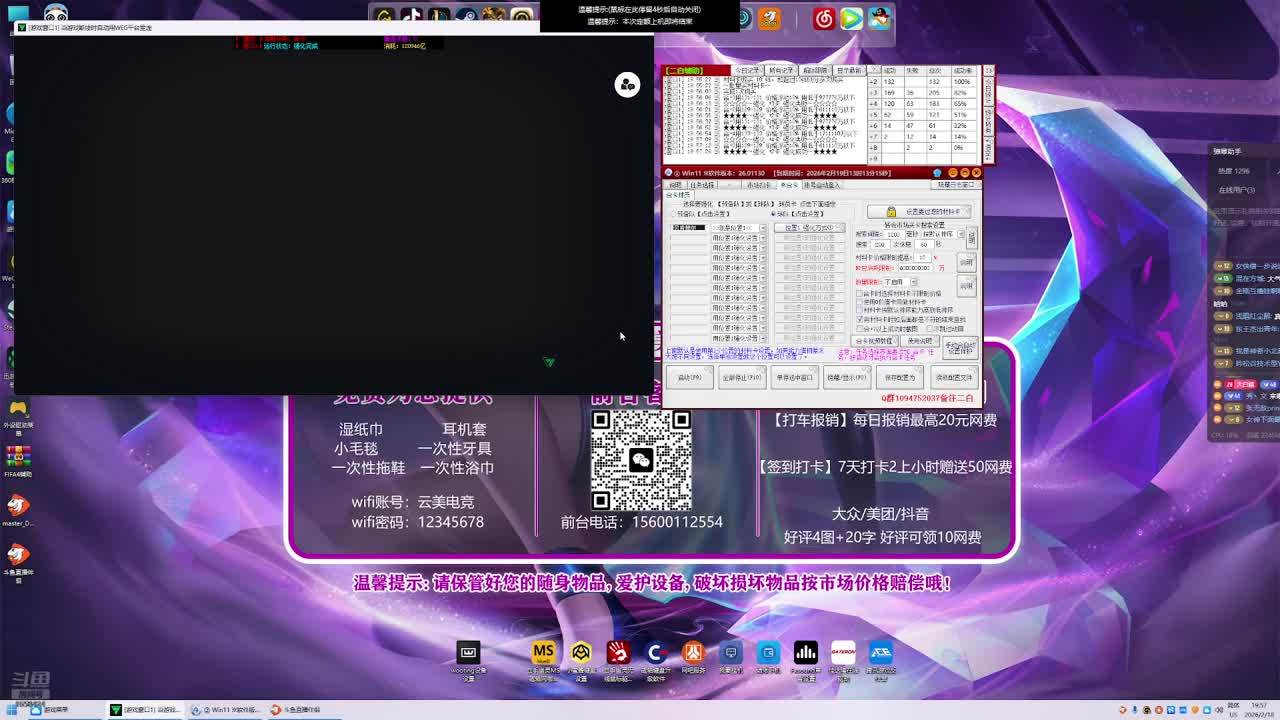
Task: Launch the yellow MS icon in dock
Action: tap(543, 653)
